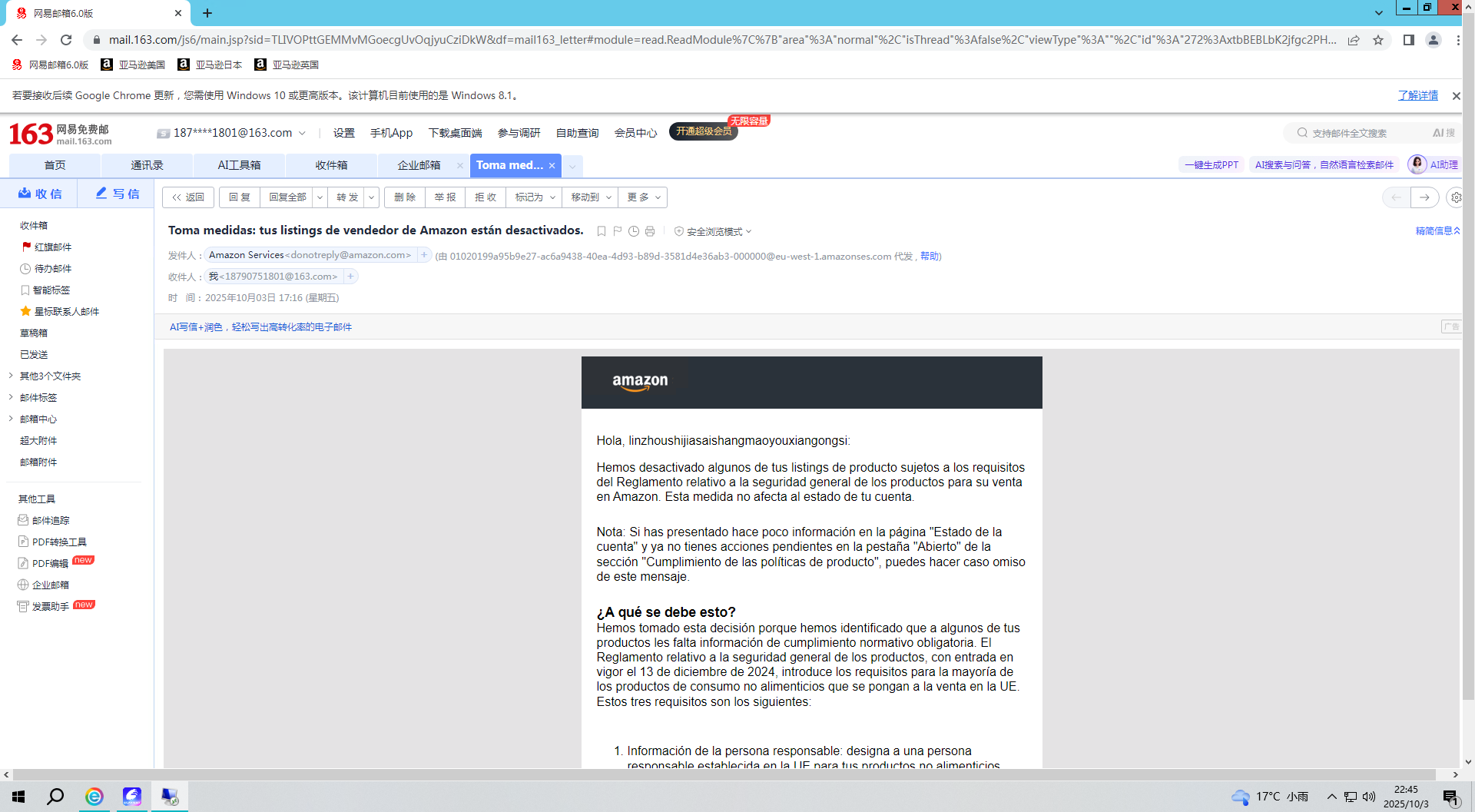Open Windows search from the taskbar
The image size is (1475, 812).
click(55, 797)
